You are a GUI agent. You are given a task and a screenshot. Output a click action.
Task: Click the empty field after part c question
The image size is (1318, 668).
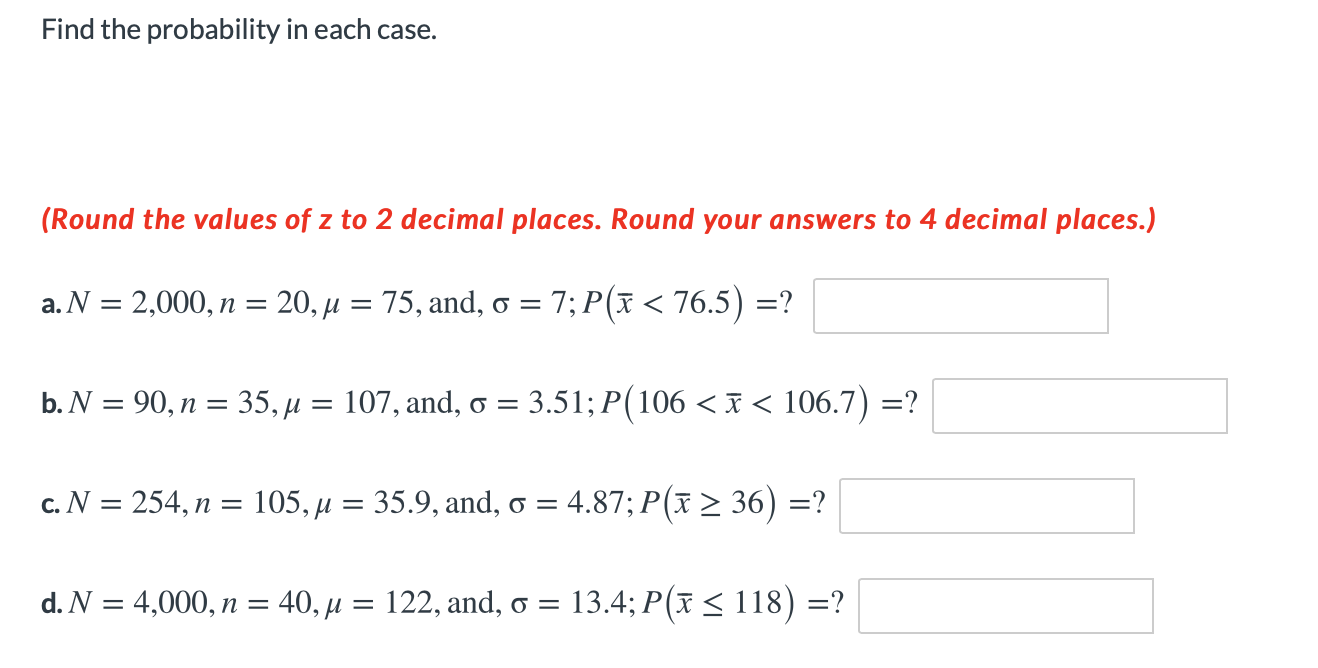point(986,506)
